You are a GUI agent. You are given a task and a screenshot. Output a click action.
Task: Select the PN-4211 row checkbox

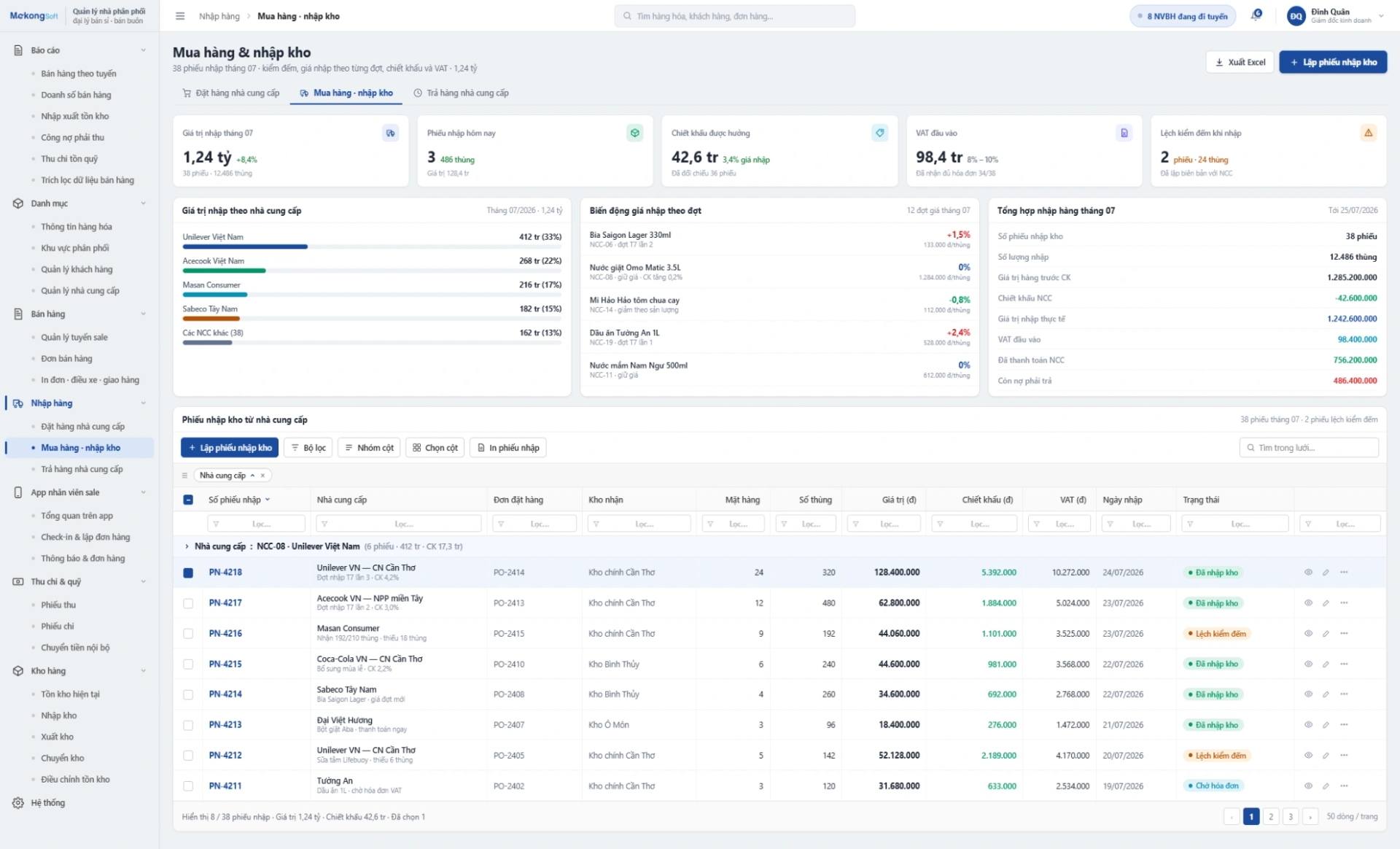click(188, 786)
